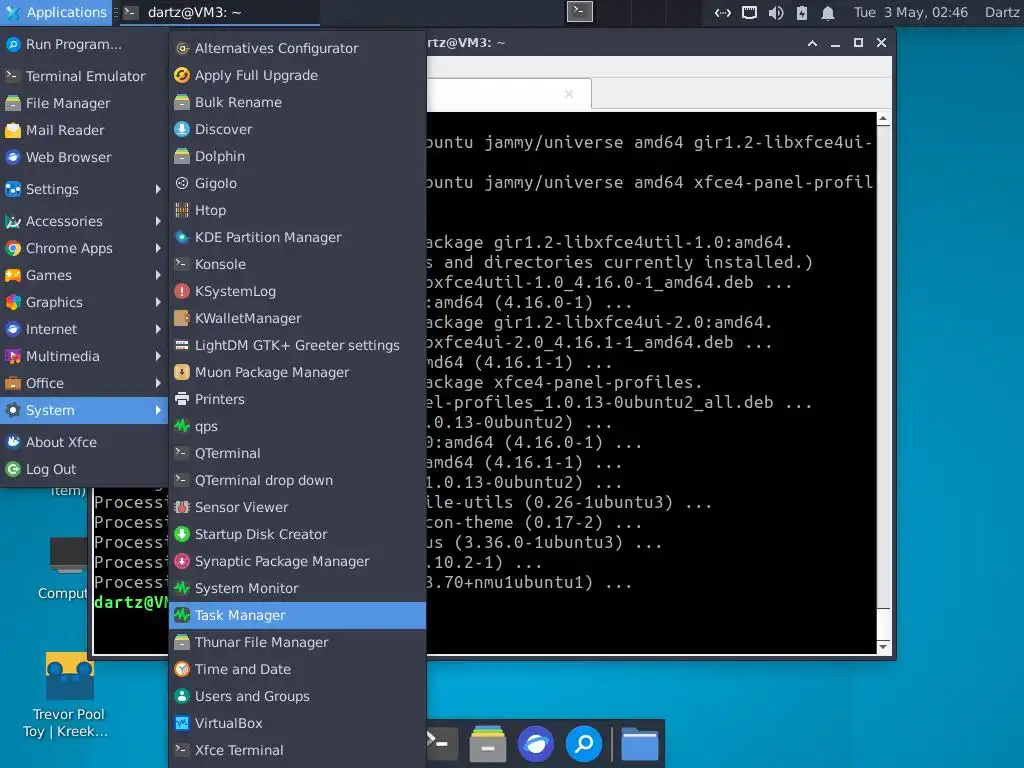Viewport: 1024px width, 768px height.
Task: Click the Konsole terminal icon
Action: click(182, 264)
